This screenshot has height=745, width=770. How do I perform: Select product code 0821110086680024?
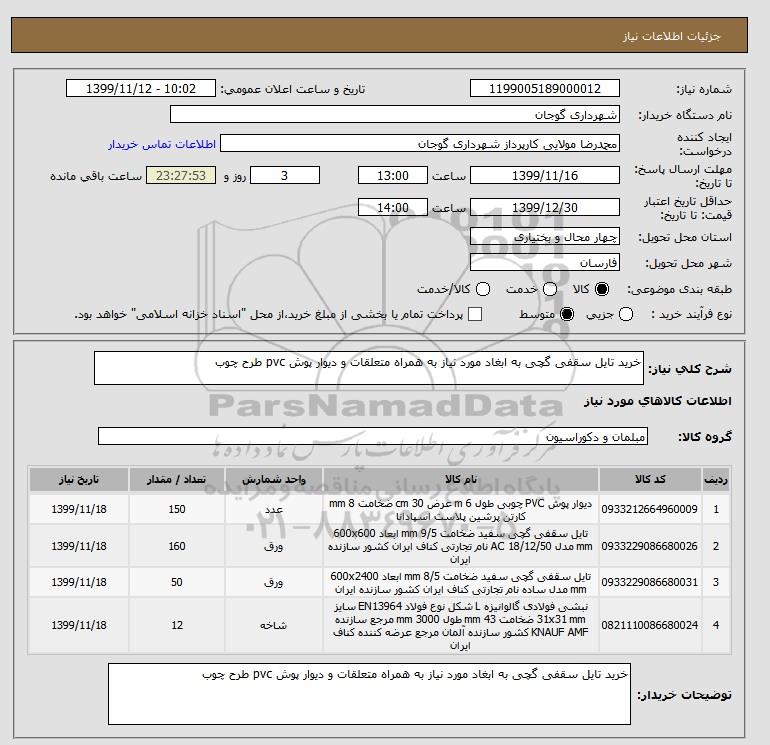(x=650, y=625)
